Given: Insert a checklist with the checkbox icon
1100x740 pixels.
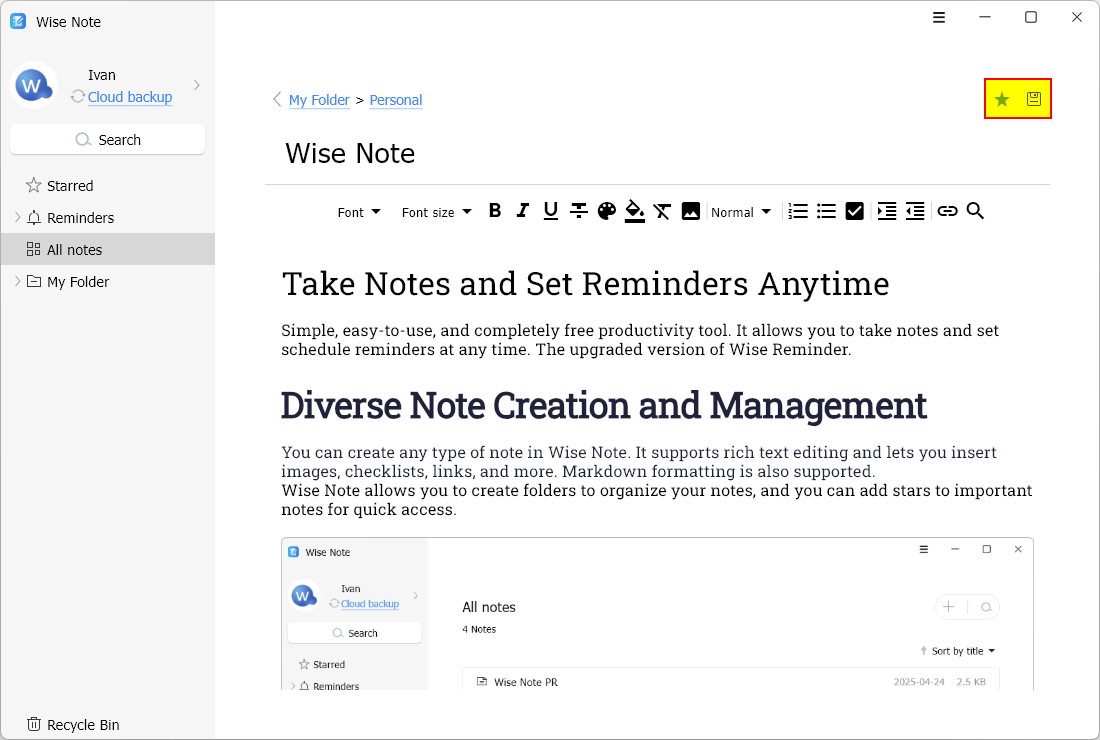Looking at the screenshot, I should (854, 211).
